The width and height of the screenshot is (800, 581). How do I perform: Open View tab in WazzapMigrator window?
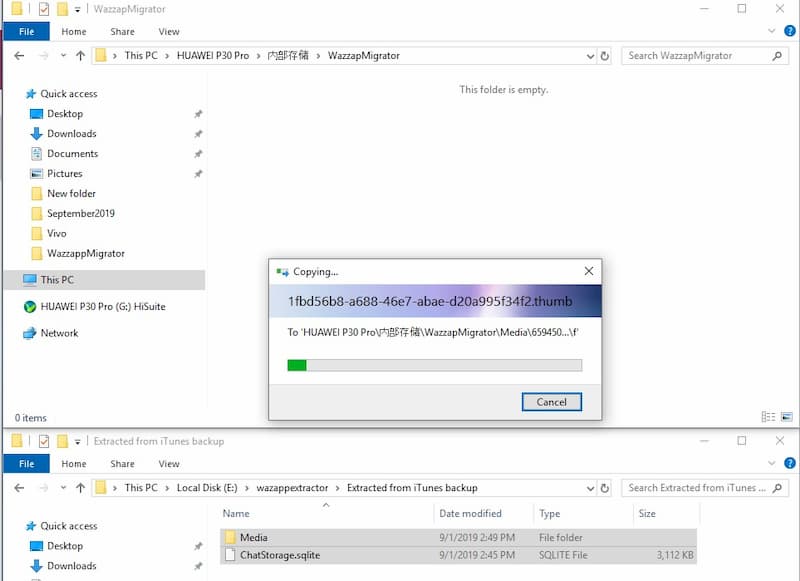[169, 32]
